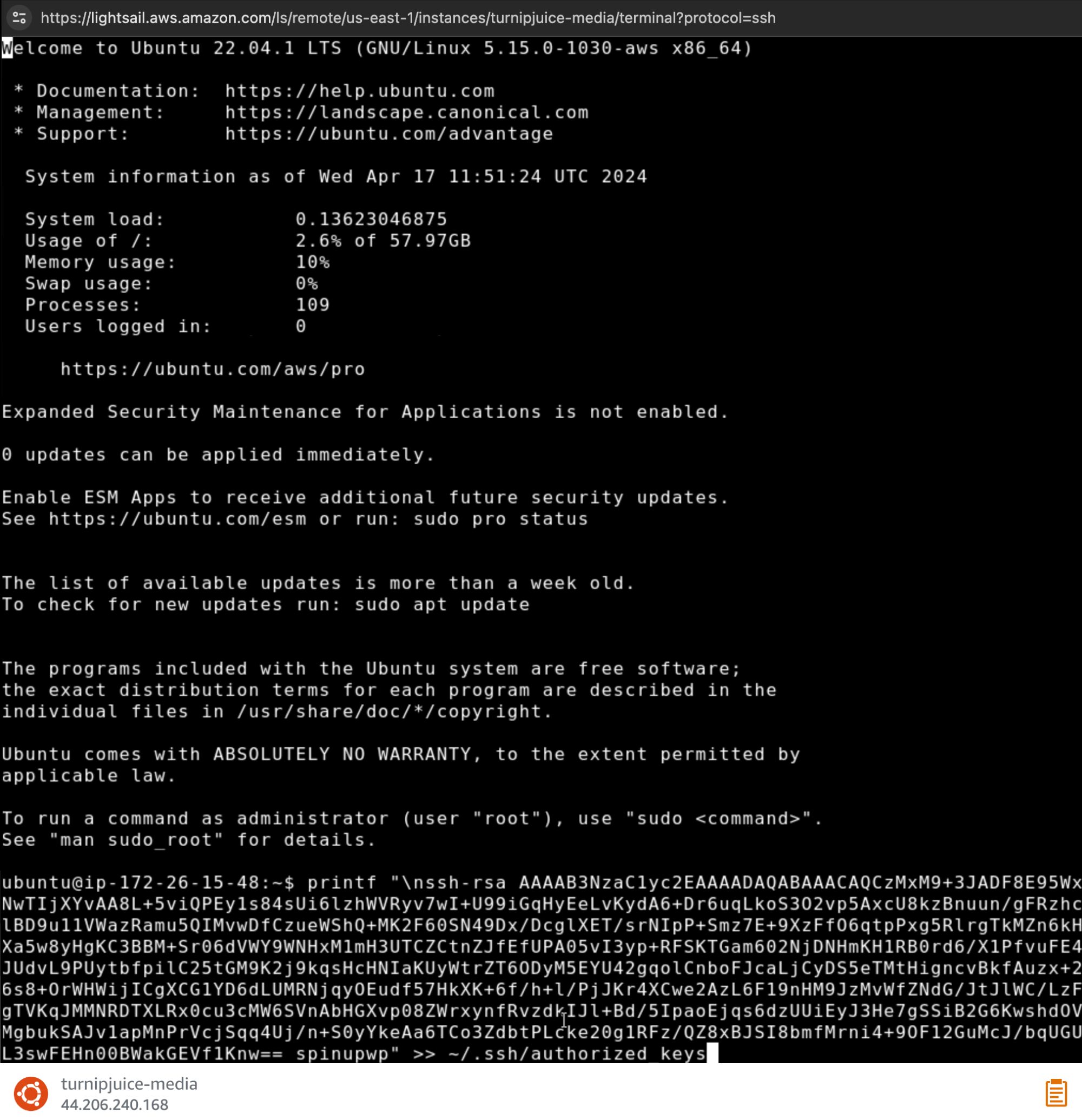Click the https://ubuntu.com/aws/pro URL
The height and width of the screenshot is (1120, 1082).
(x=213, y=369)
